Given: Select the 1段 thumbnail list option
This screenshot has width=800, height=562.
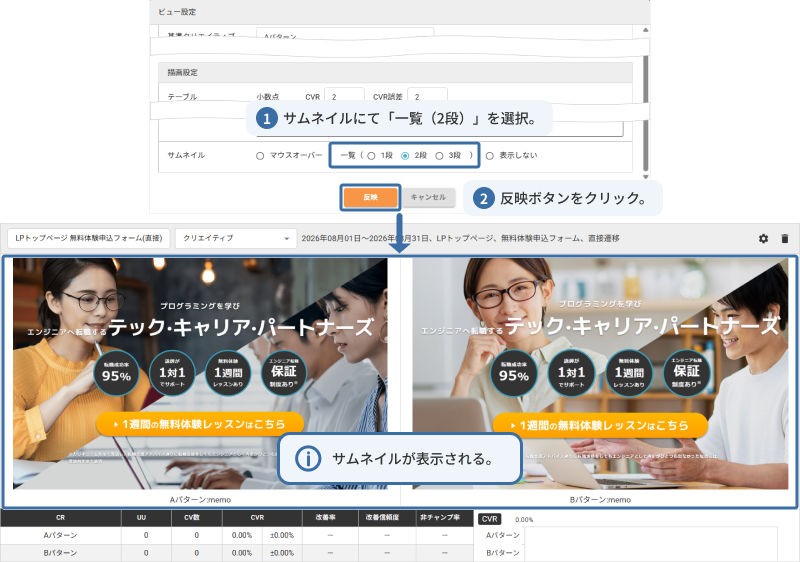Looking at the screenshot, I should coord(371,156).
